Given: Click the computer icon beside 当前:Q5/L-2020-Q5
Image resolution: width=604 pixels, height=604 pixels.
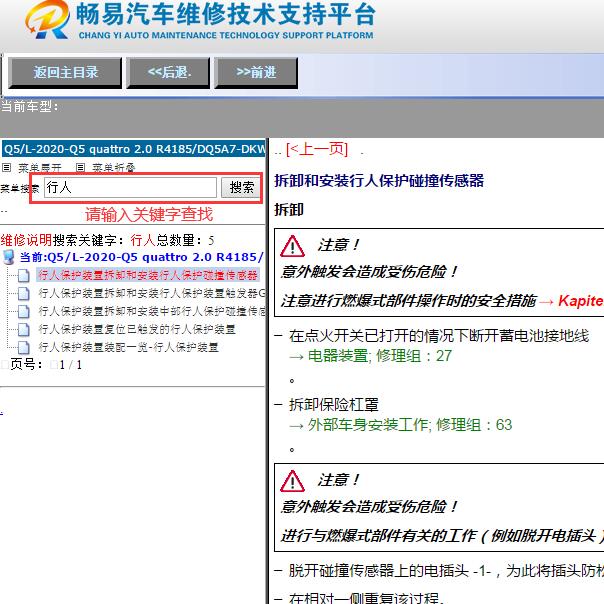Looking at the screenshot, I should [9, 257].
